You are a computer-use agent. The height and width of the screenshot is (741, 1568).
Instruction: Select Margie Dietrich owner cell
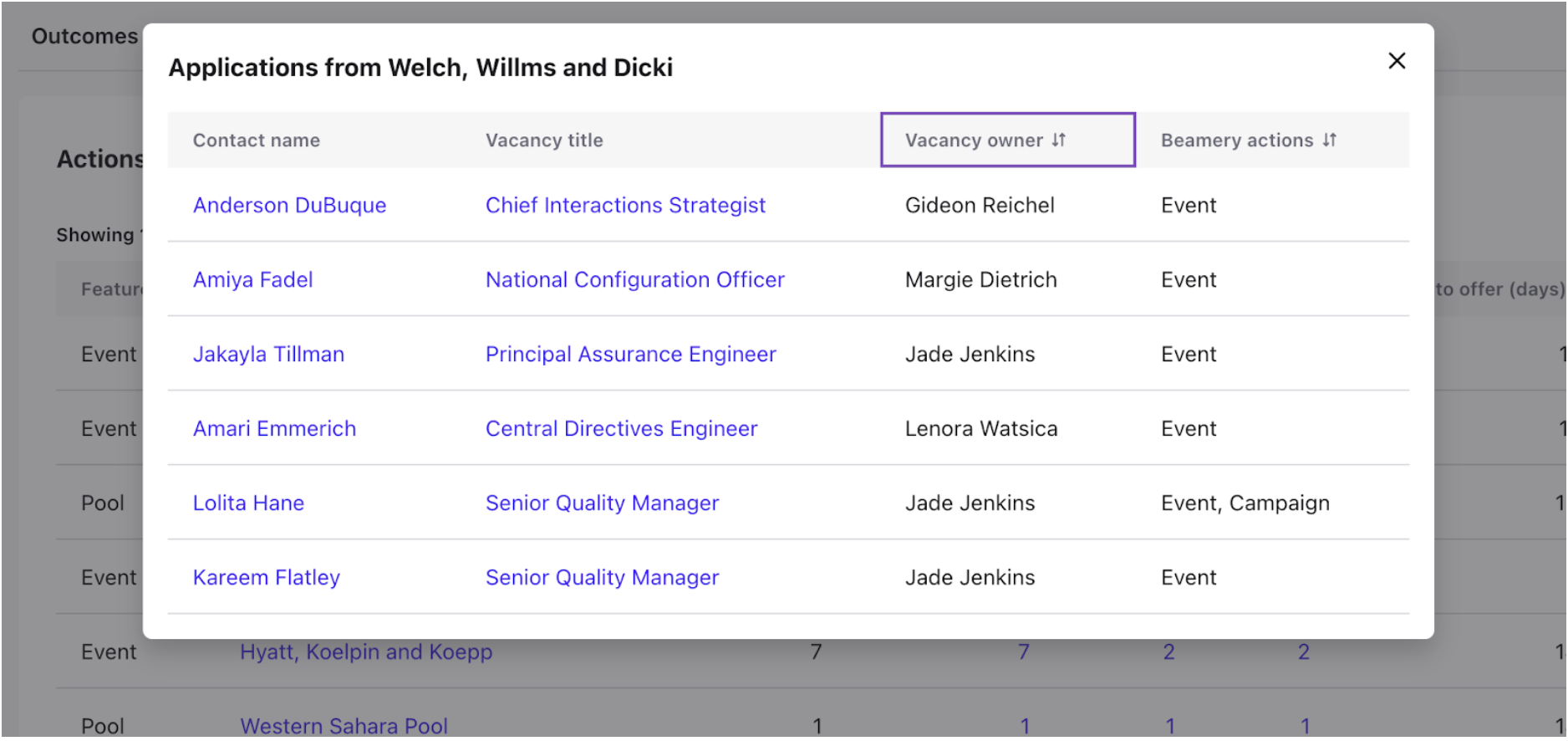click(x=981, y=280)
